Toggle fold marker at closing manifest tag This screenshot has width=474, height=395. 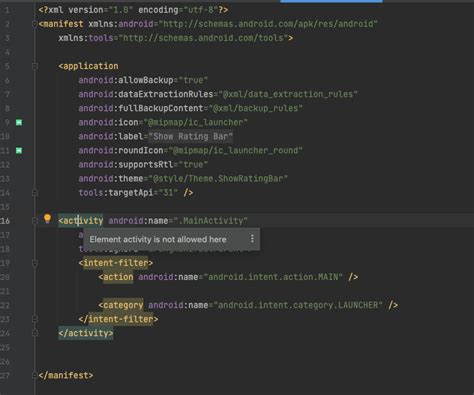(34, 375)
